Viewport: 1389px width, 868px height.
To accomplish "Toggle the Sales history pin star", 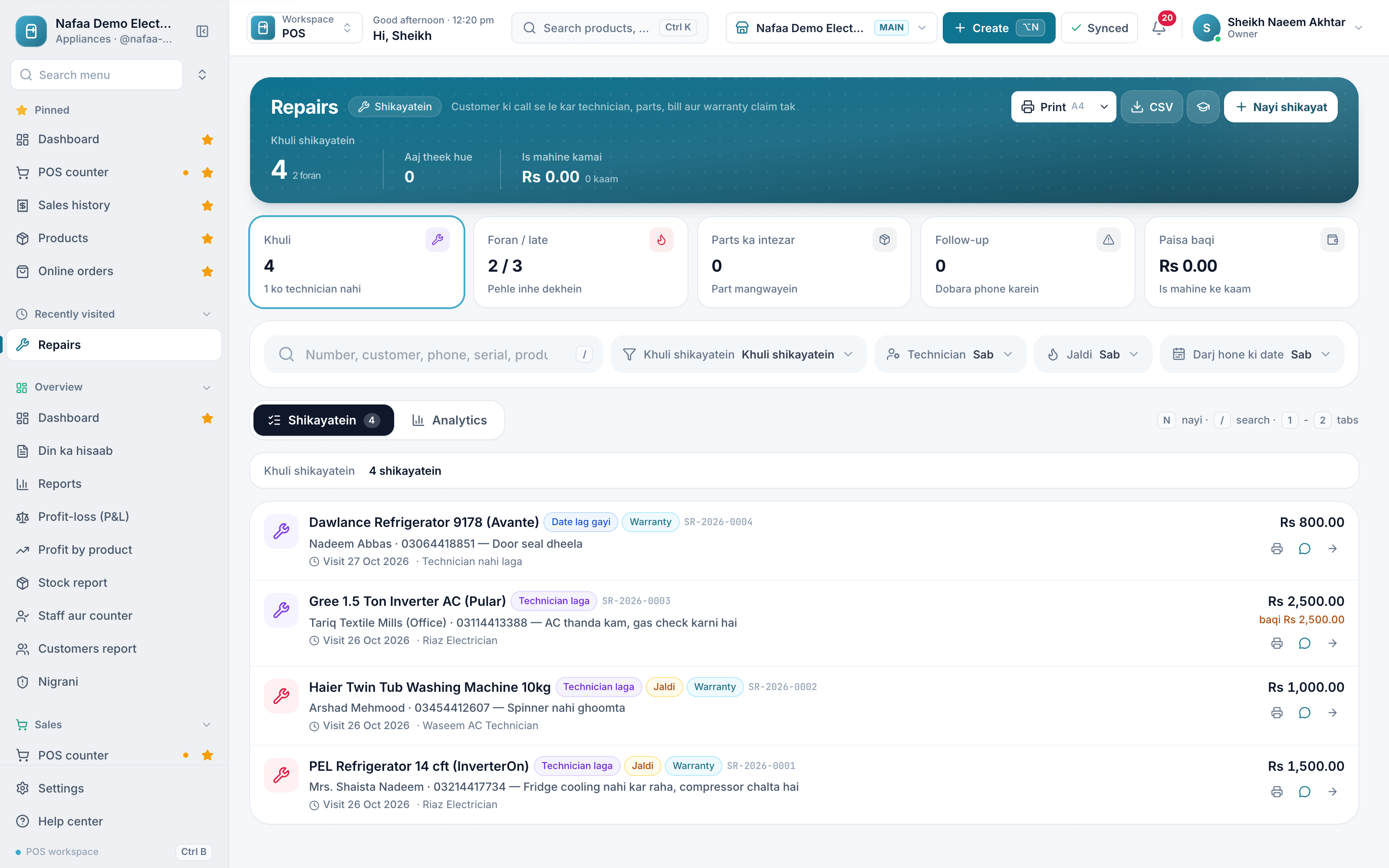I will 207,206.
